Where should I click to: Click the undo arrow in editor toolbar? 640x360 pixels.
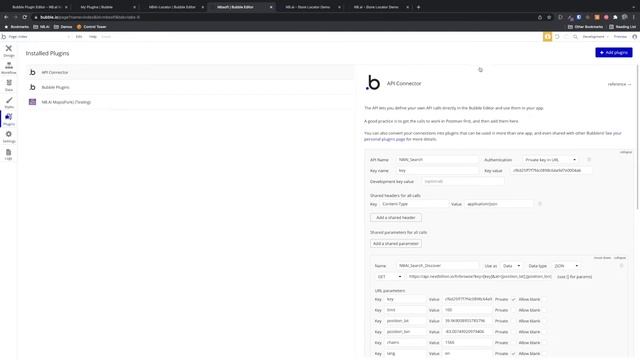pos(557,37)
